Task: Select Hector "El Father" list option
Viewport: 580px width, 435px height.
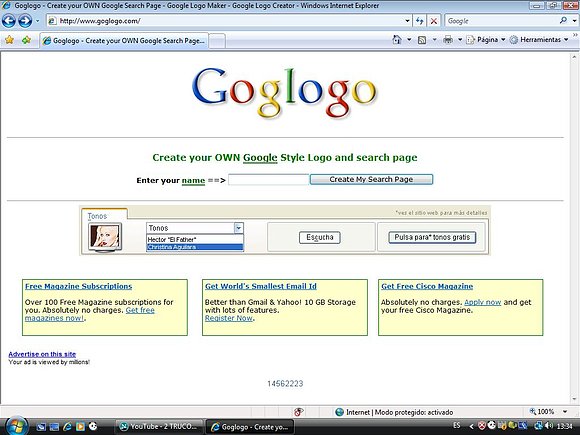Action: click(x=195, y=239)
